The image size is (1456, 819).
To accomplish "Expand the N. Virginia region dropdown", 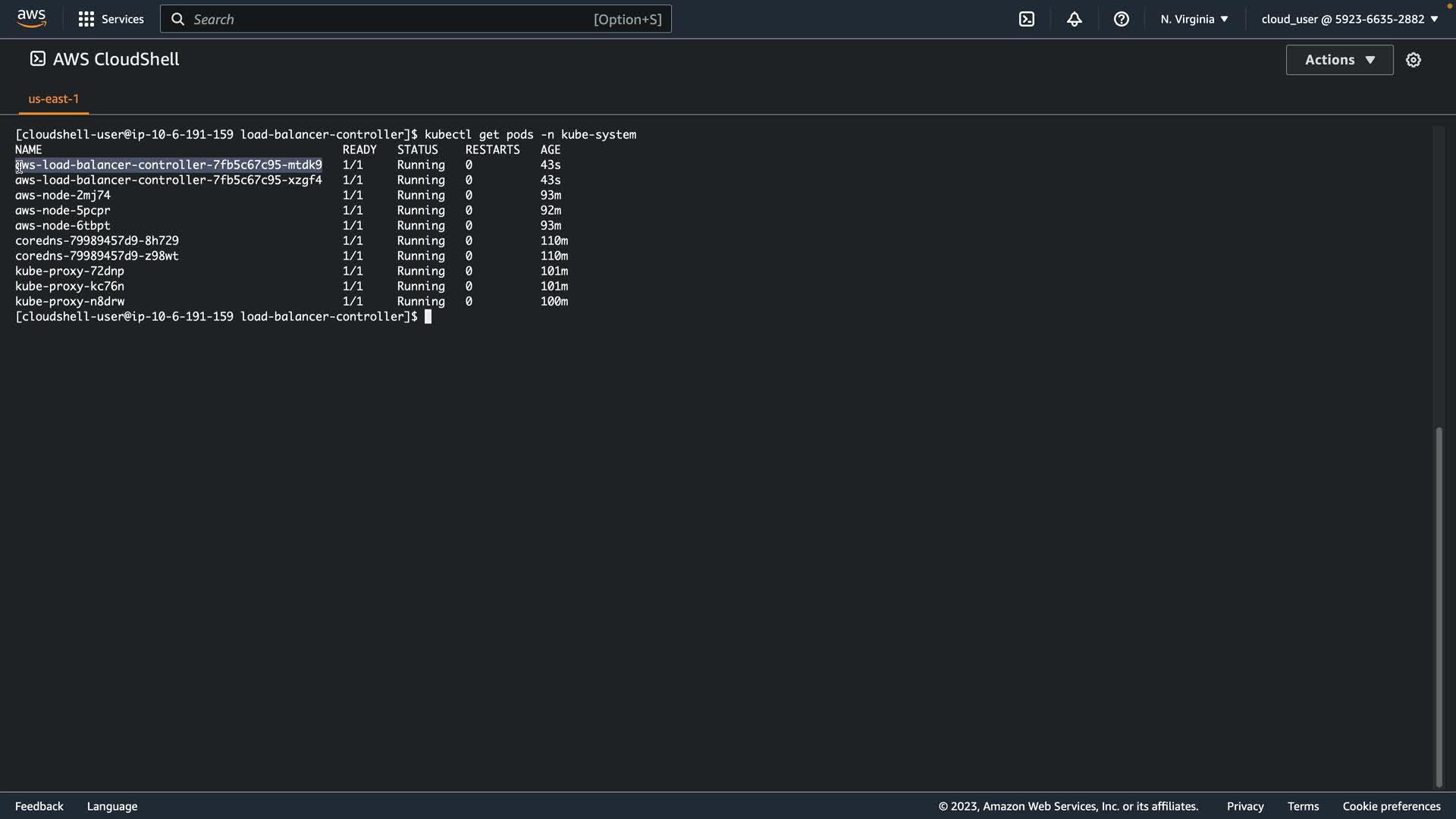I will point(1194,19).
